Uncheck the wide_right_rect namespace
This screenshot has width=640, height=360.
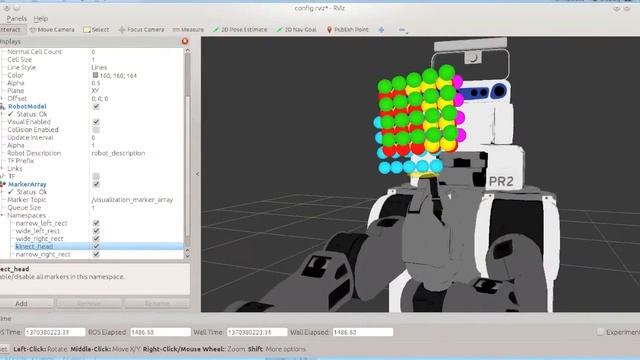click(96, 239)
